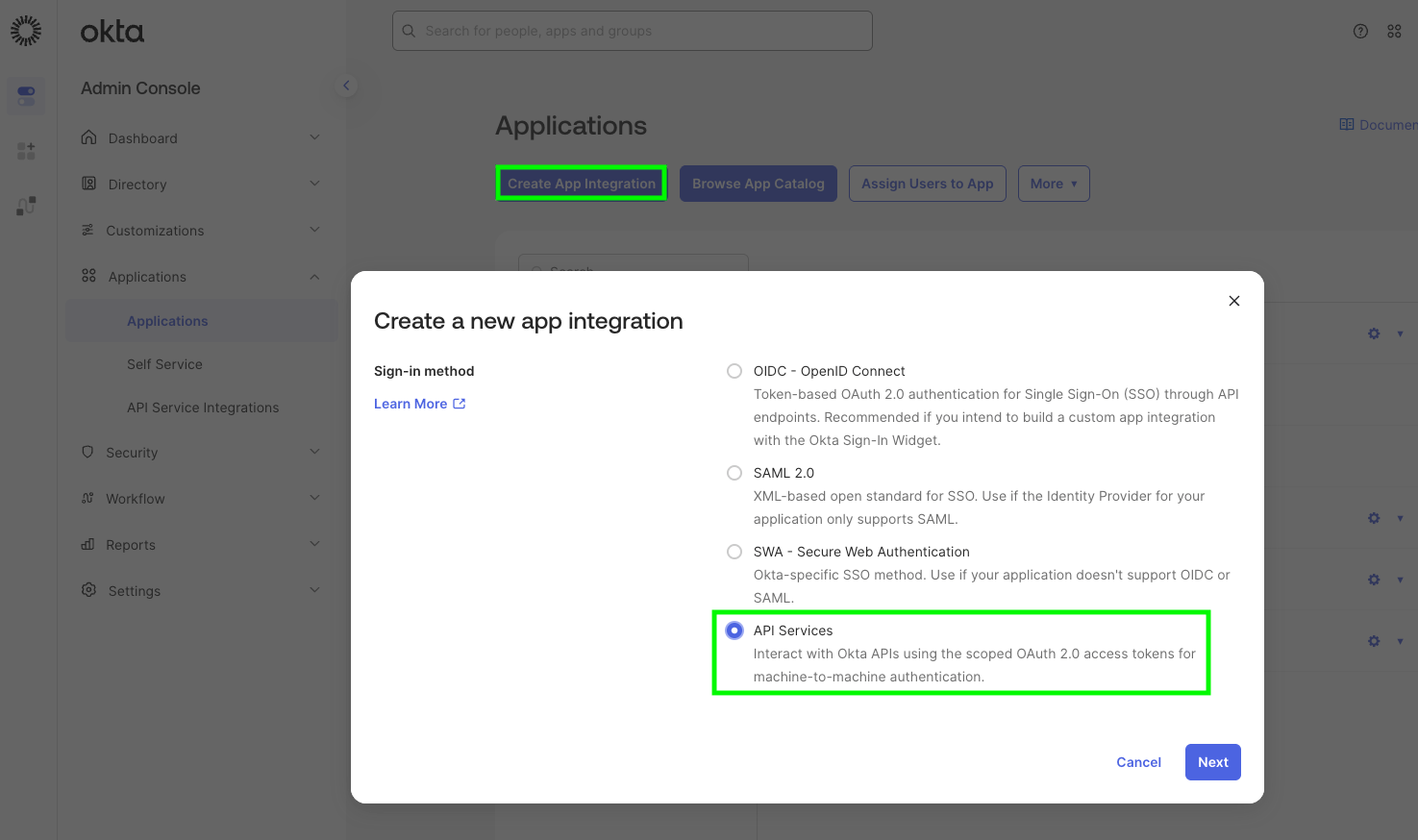Click the Okta sunburst logo icon
The width and height of the screenshot is (1418, 840).
[26, 31]
